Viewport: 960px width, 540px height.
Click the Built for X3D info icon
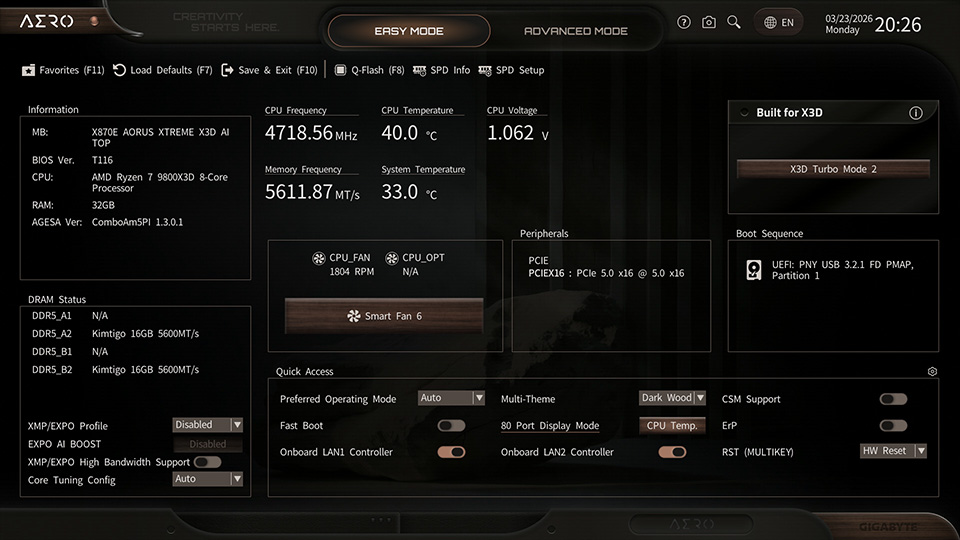(915, 113)
